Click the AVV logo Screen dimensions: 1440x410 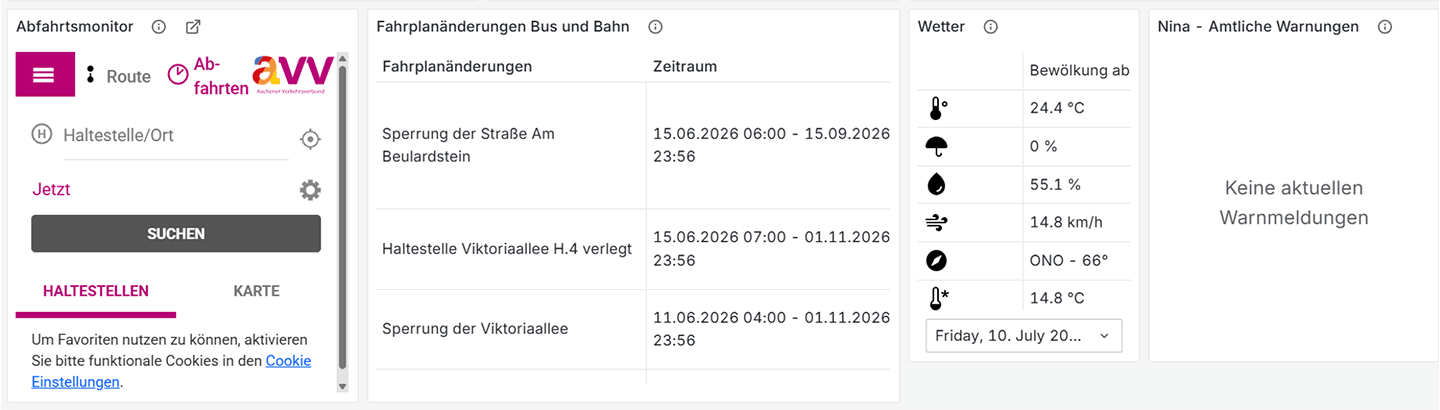[x=292, y=74]
